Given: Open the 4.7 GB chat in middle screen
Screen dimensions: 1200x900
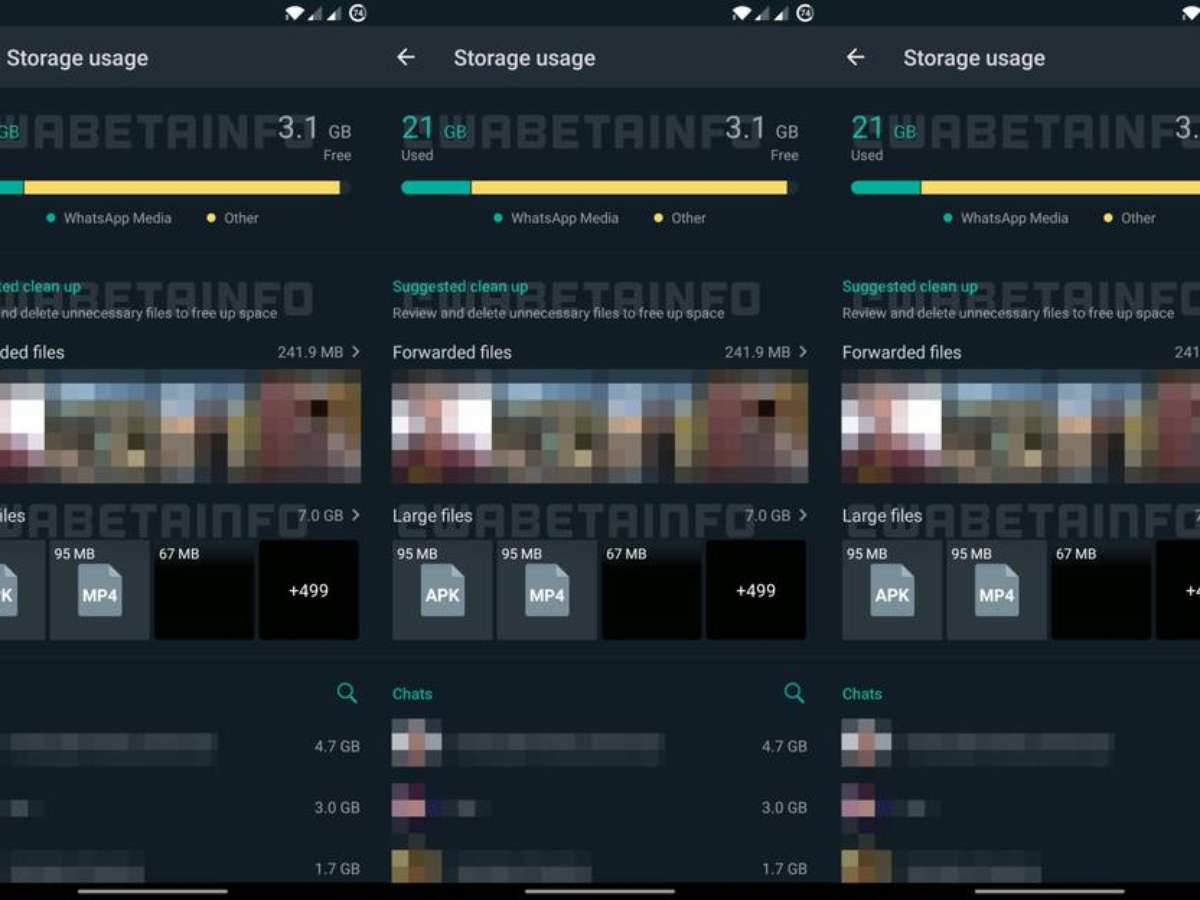Looking at the screenshot, I should pos(600,746).
